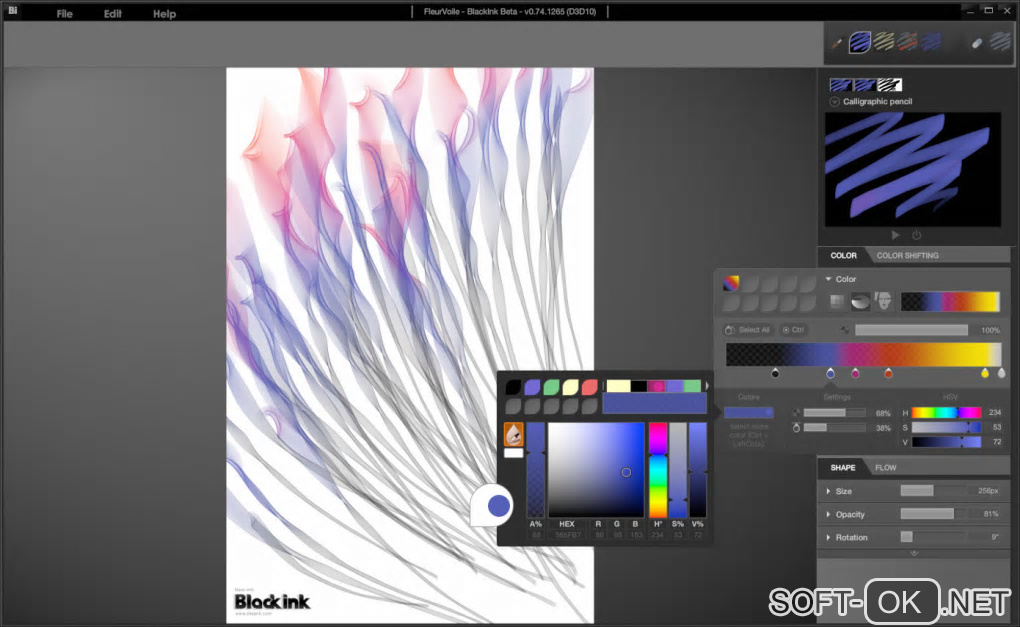Choose the red-teal scribble brush preset
1020x627 pixels.
point(907,42)
